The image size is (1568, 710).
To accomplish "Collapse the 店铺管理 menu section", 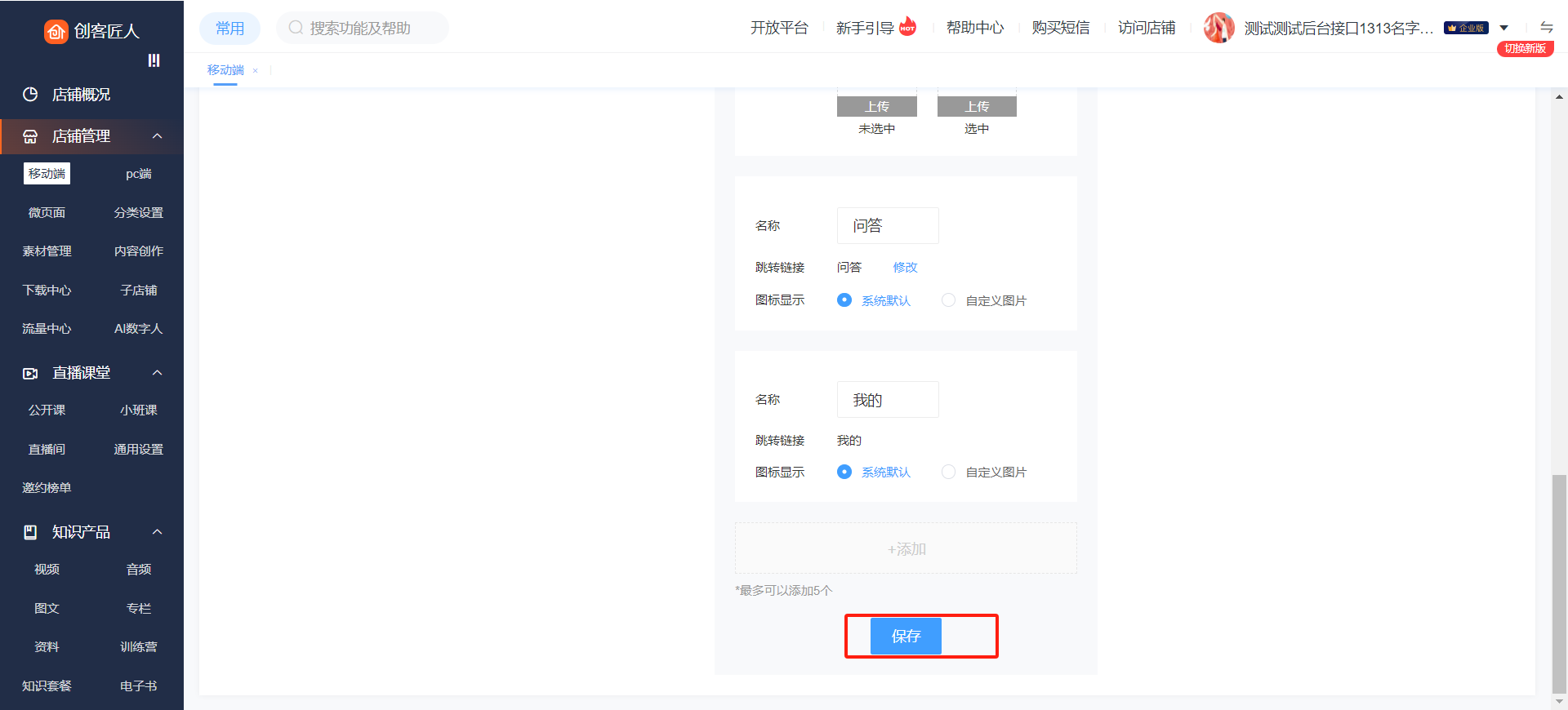I will tap(158, 136).
